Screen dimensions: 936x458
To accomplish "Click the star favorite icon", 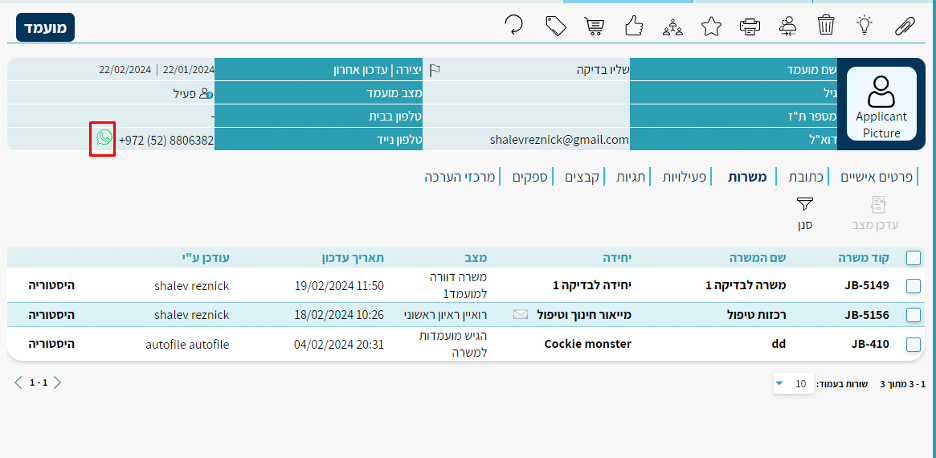I will [x=711, y=26].
